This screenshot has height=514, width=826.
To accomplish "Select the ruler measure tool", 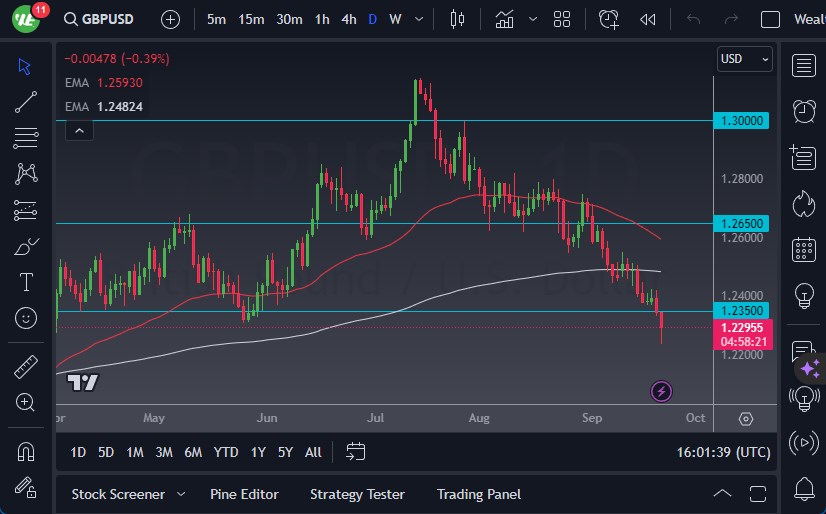I will [26, 367].
